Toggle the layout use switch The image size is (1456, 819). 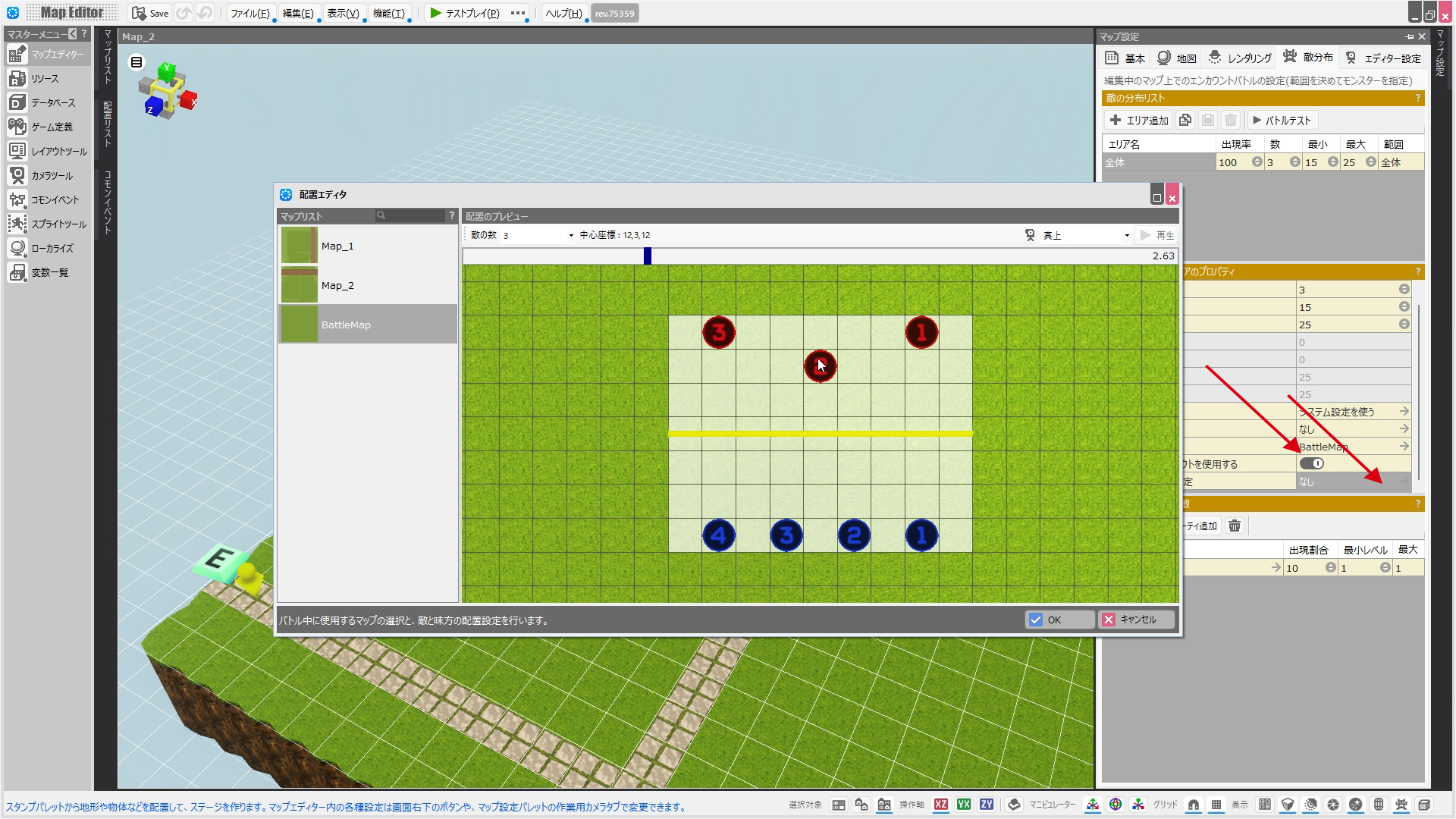tap(1311, 463)
